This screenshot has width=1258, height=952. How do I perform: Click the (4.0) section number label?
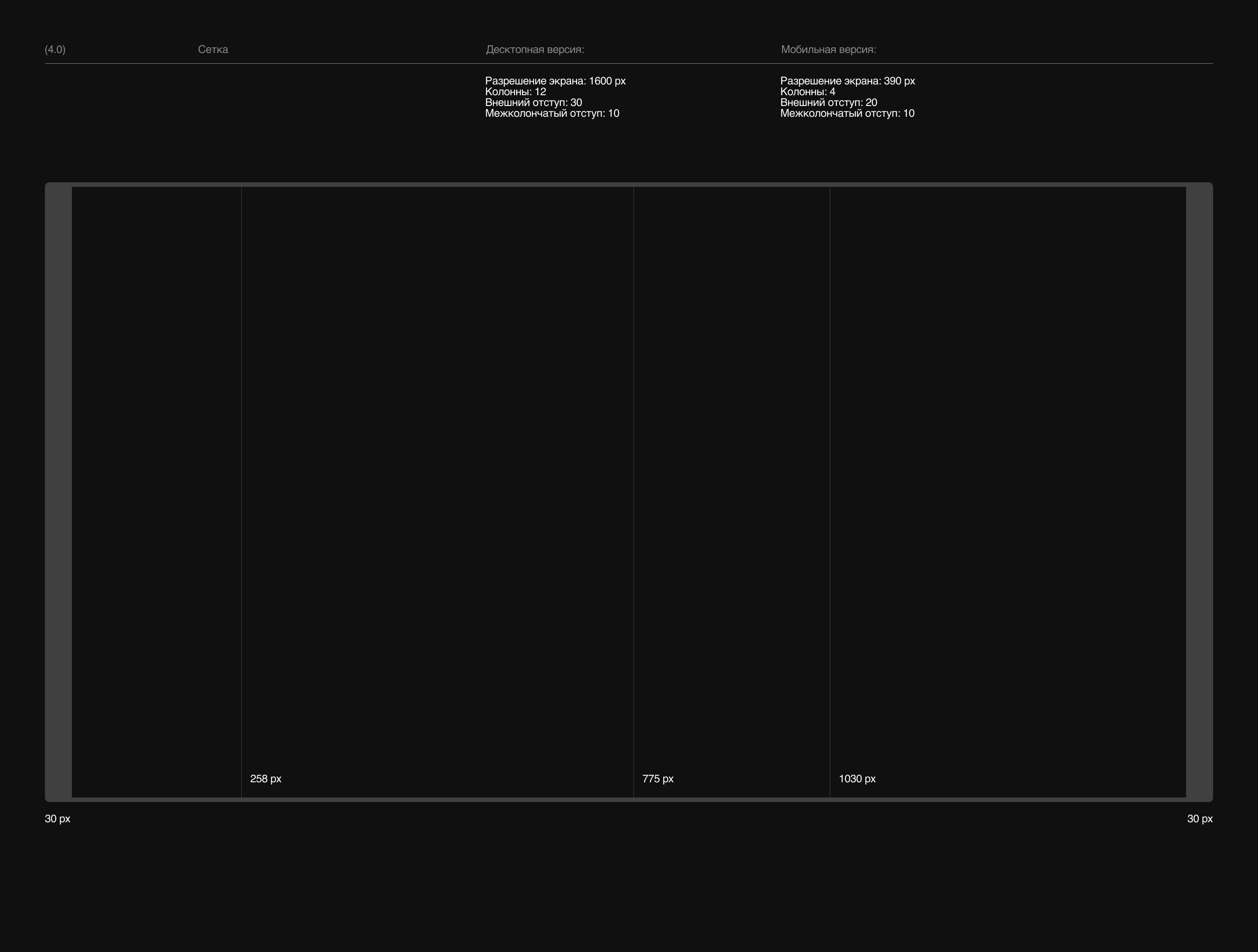coord(55,49)
